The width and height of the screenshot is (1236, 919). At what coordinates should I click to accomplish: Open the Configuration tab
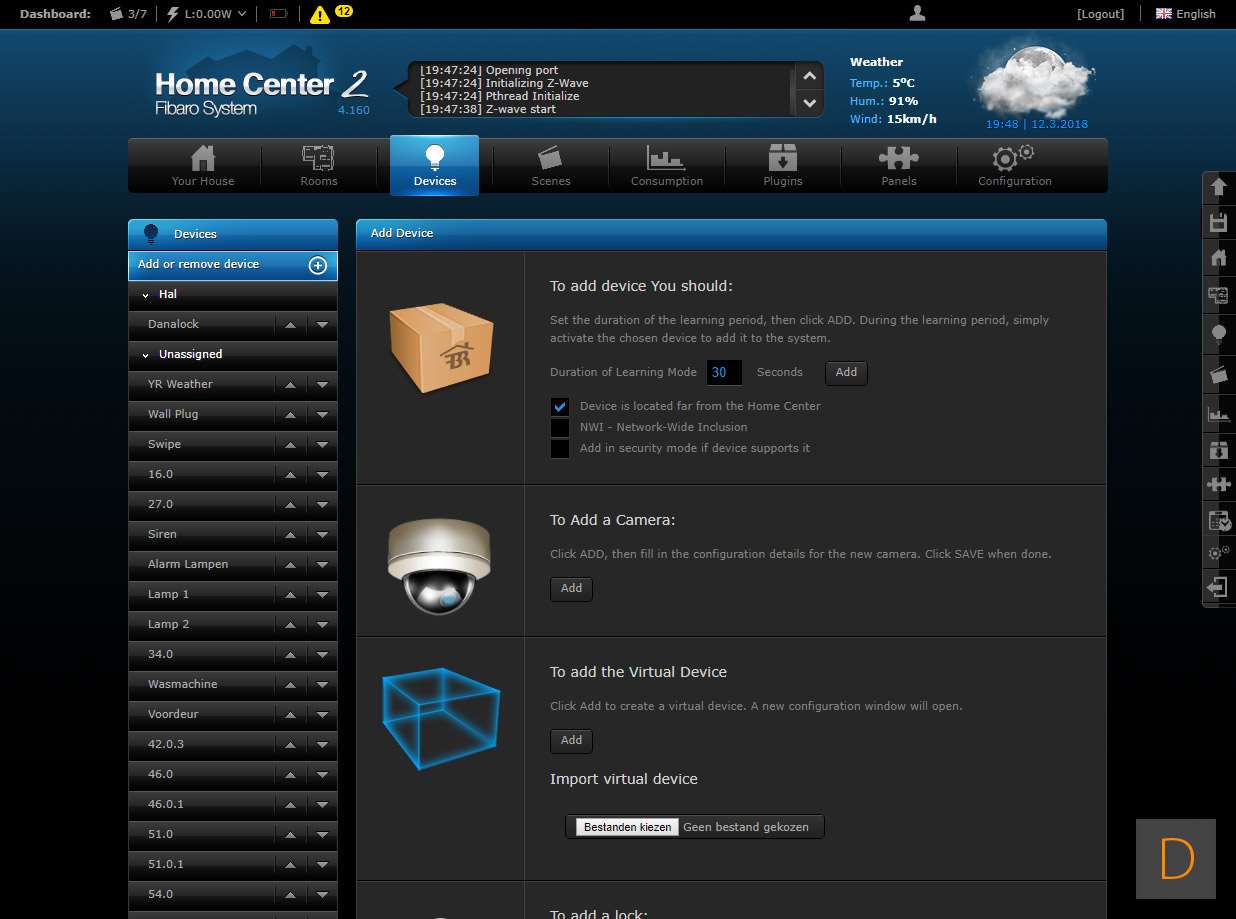[1015, 165]
